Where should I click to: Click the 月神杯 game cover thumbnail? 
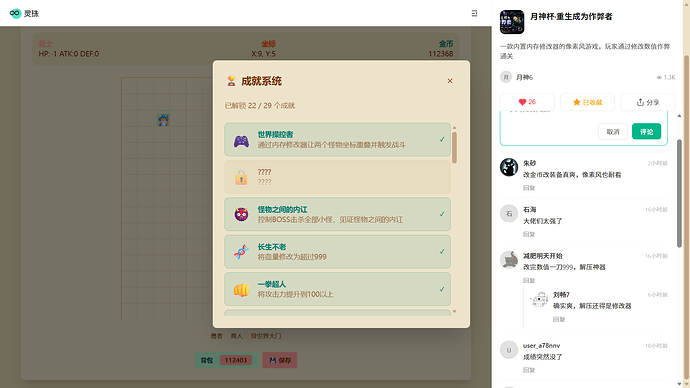(x=512, y=22)
